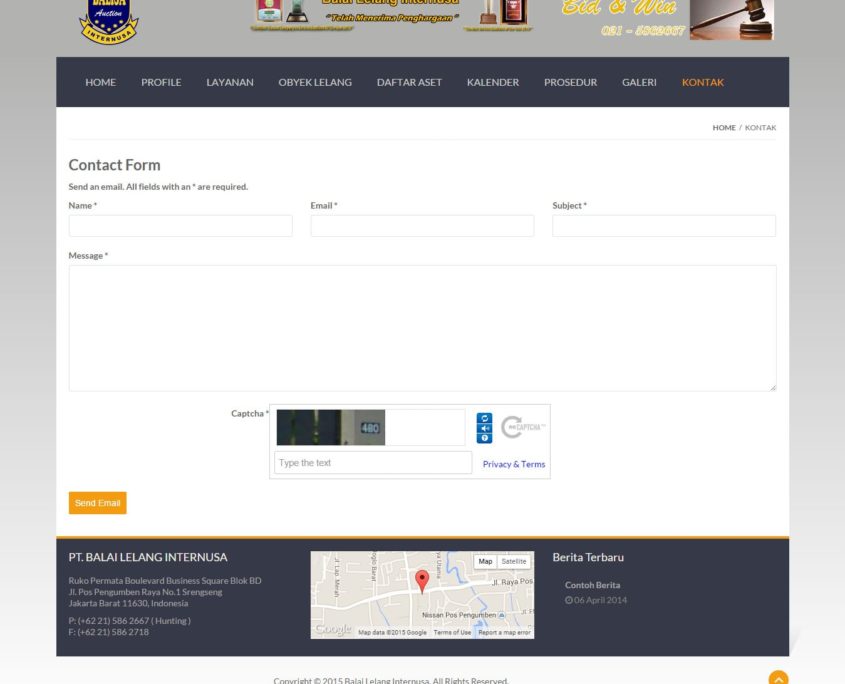
Task: Focus the Name input field
Action: [x=180, y=226]
